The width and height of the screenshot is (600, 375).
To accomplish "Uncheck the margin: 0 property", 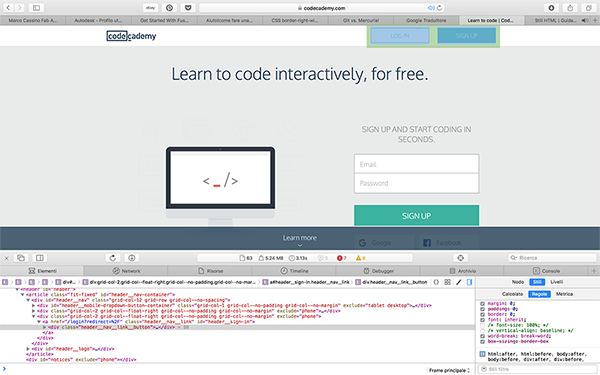I will pyautogui.click(x=482, y=303).
